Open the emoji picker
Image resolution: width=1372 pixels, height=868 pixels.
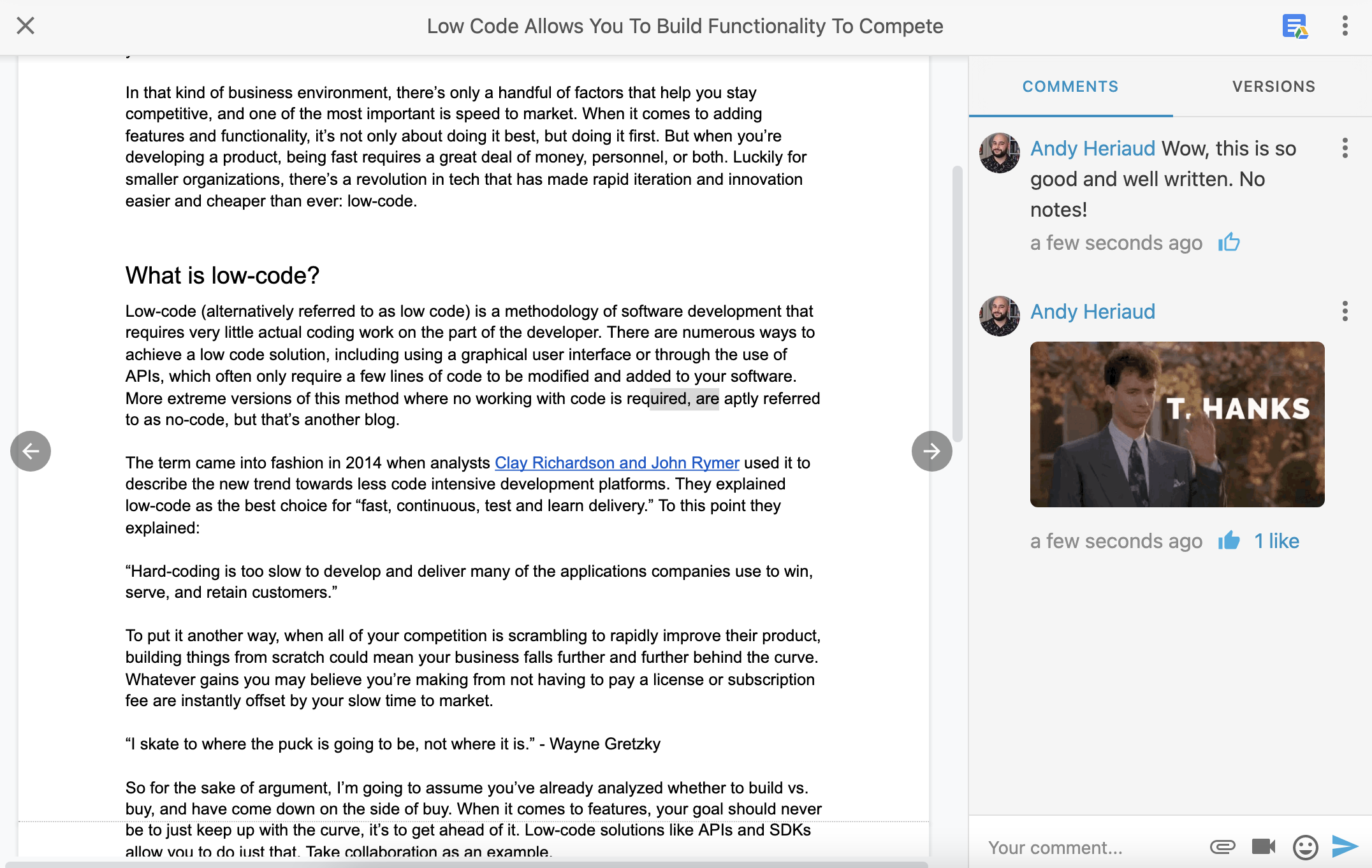click(x=1305, y=847)
